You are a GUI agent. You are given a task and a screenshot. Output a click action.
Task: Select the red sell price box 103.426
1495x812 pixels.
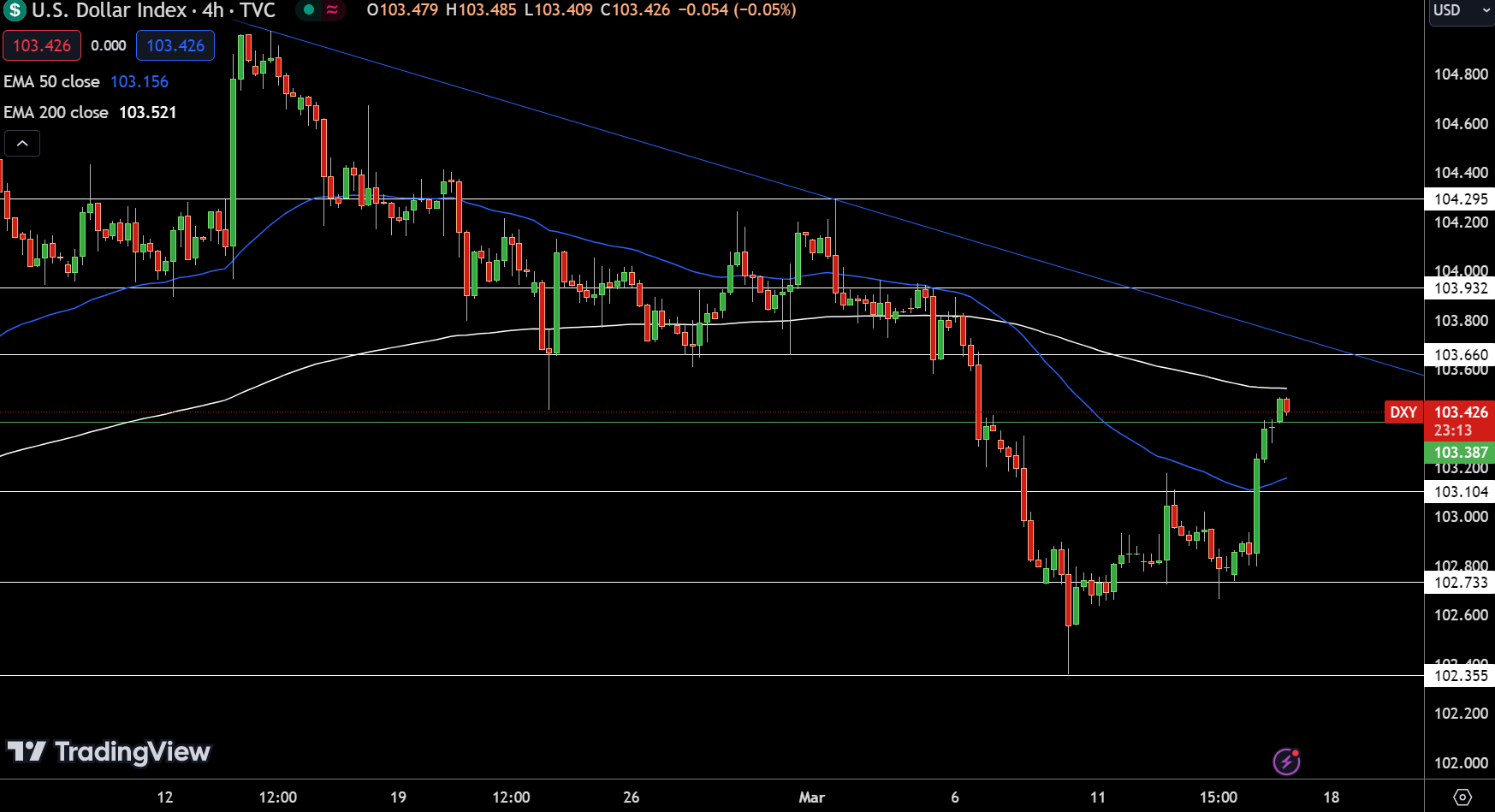point(41,45)
